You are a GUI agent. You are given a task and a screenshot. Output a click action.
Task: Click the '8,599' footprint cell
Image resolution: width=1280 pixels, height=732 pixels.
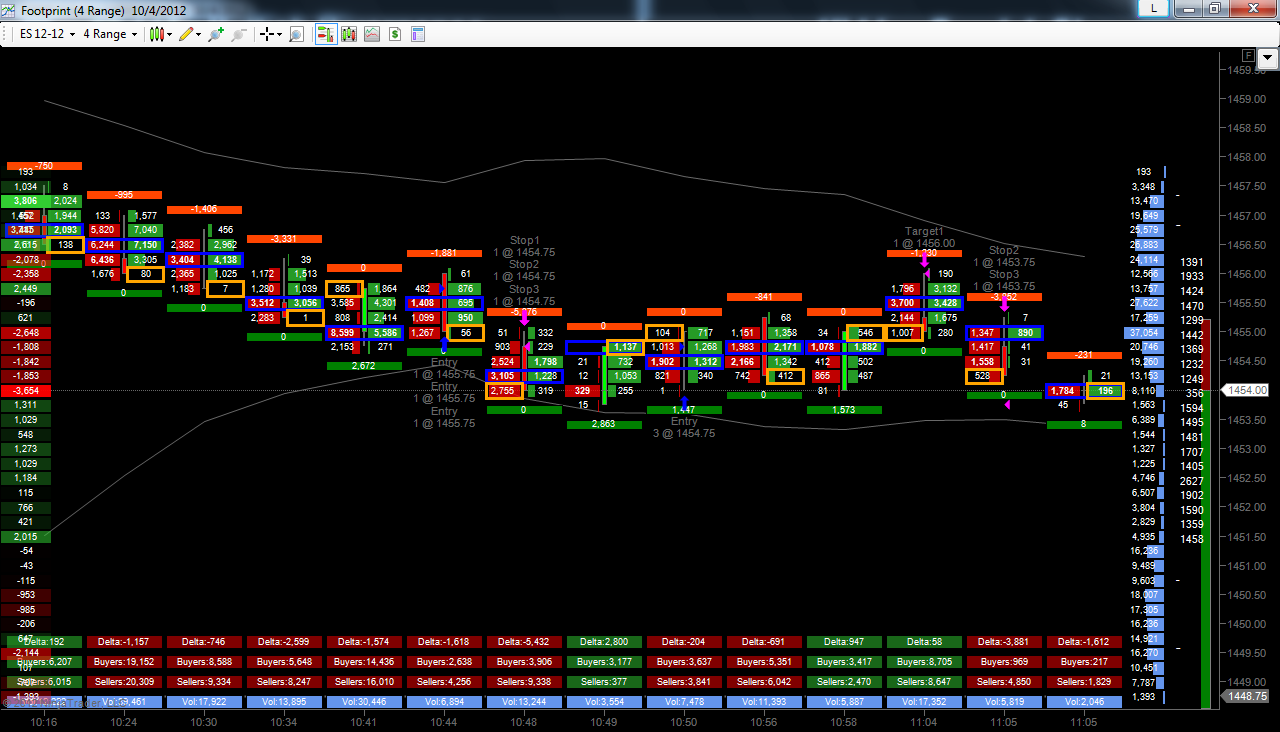tap(342, 332)
